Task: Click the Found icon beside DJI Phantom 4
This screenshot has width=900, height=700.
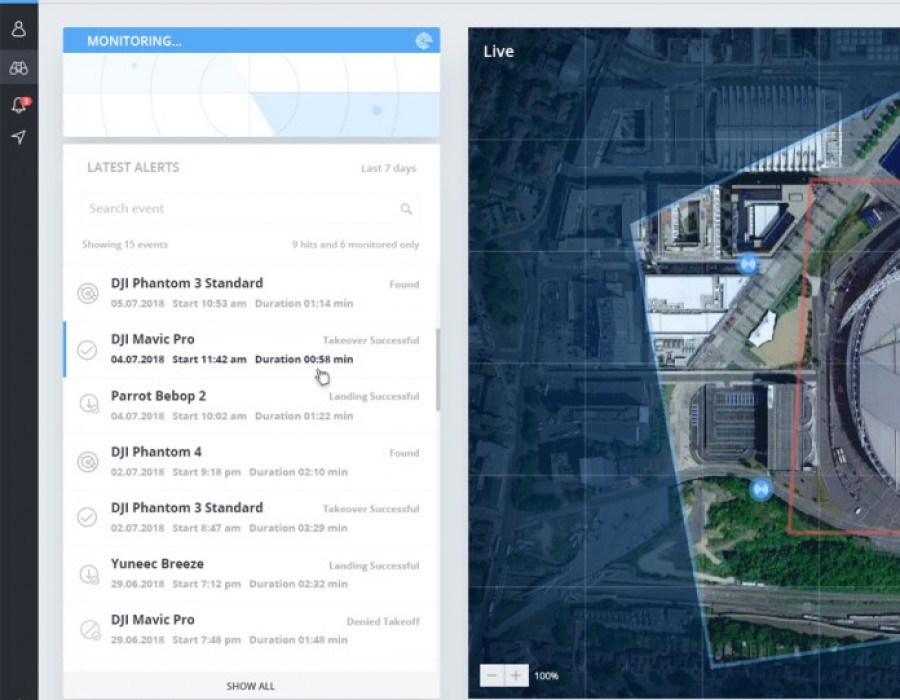Action: [x=88, y=461]
